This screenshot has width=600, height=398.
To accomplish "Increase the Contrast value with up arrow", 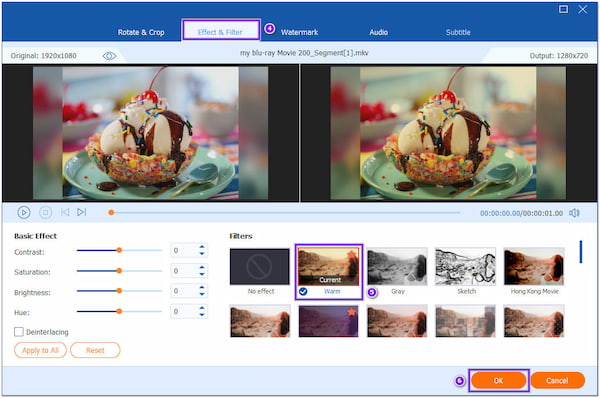I will [x=202, y=247].
